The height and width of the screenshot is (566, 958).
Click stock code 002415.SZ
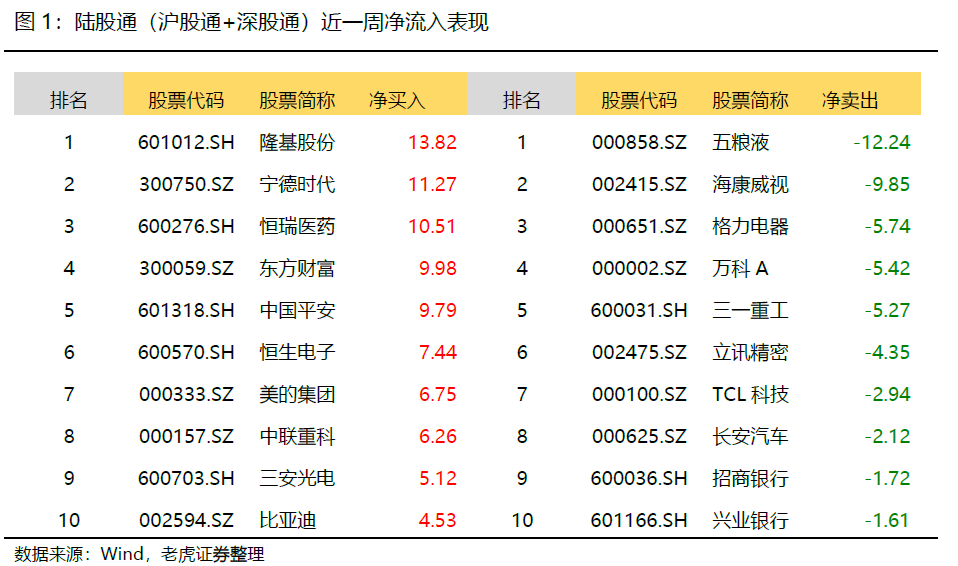(639, 184)
